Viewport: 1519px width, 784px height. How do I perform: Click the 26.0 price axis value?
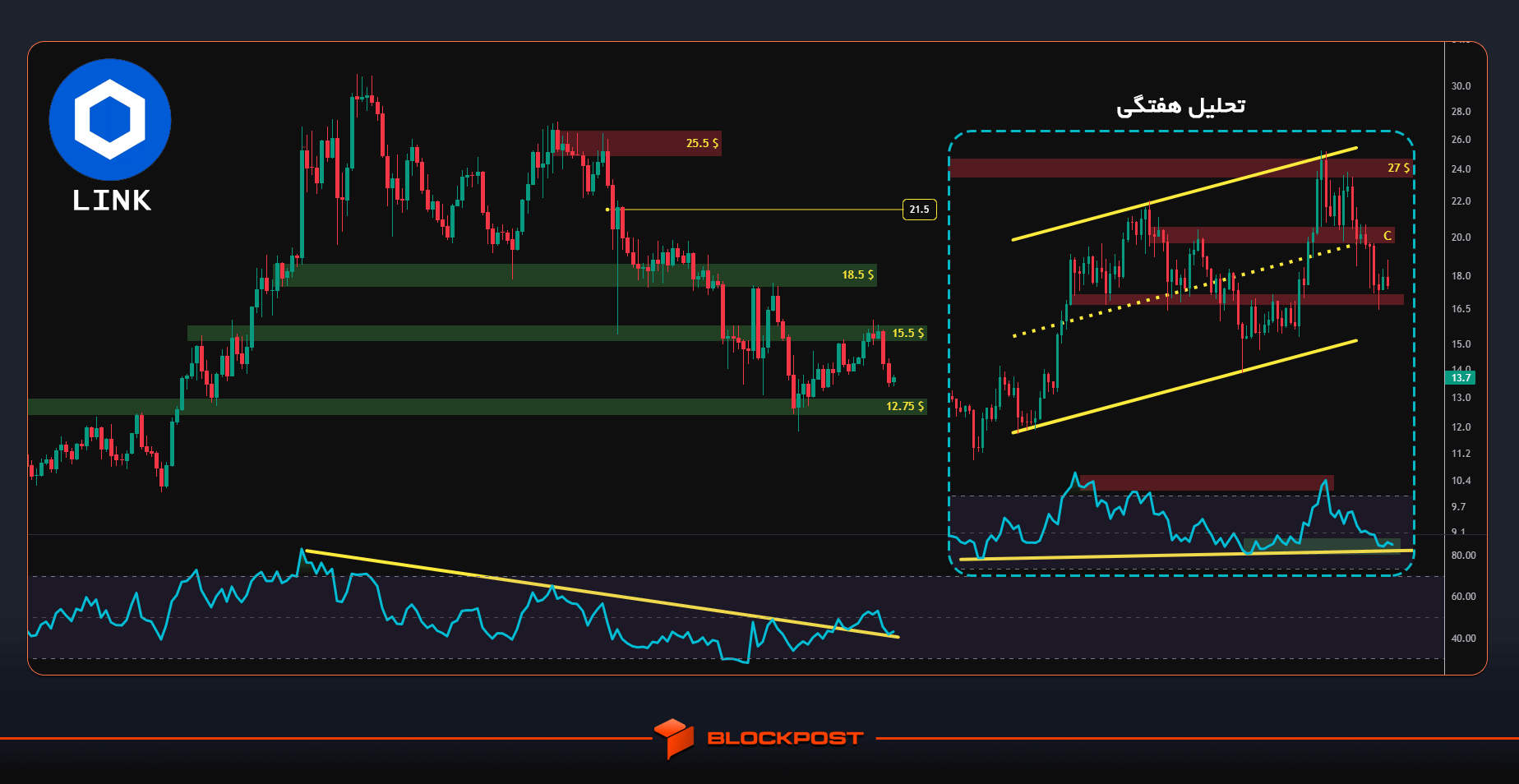click(1461, 140)
